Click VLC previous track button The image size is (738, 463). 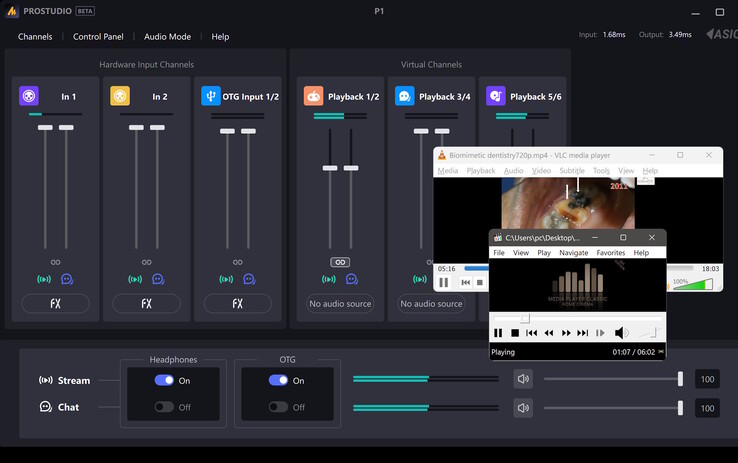point(465,282)
